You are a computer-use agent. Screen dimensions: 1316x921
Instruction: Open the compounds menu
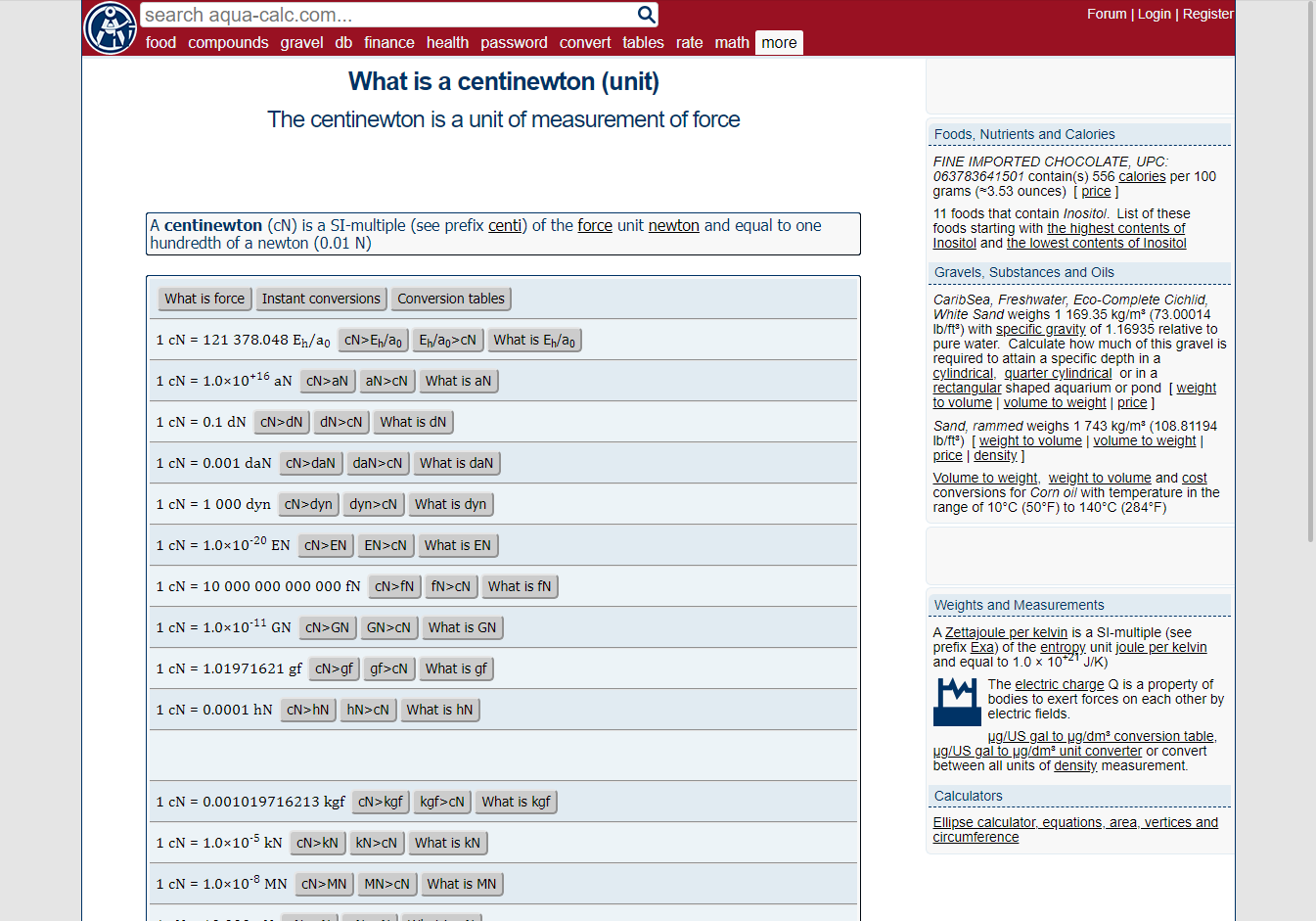tap(228, 43)
